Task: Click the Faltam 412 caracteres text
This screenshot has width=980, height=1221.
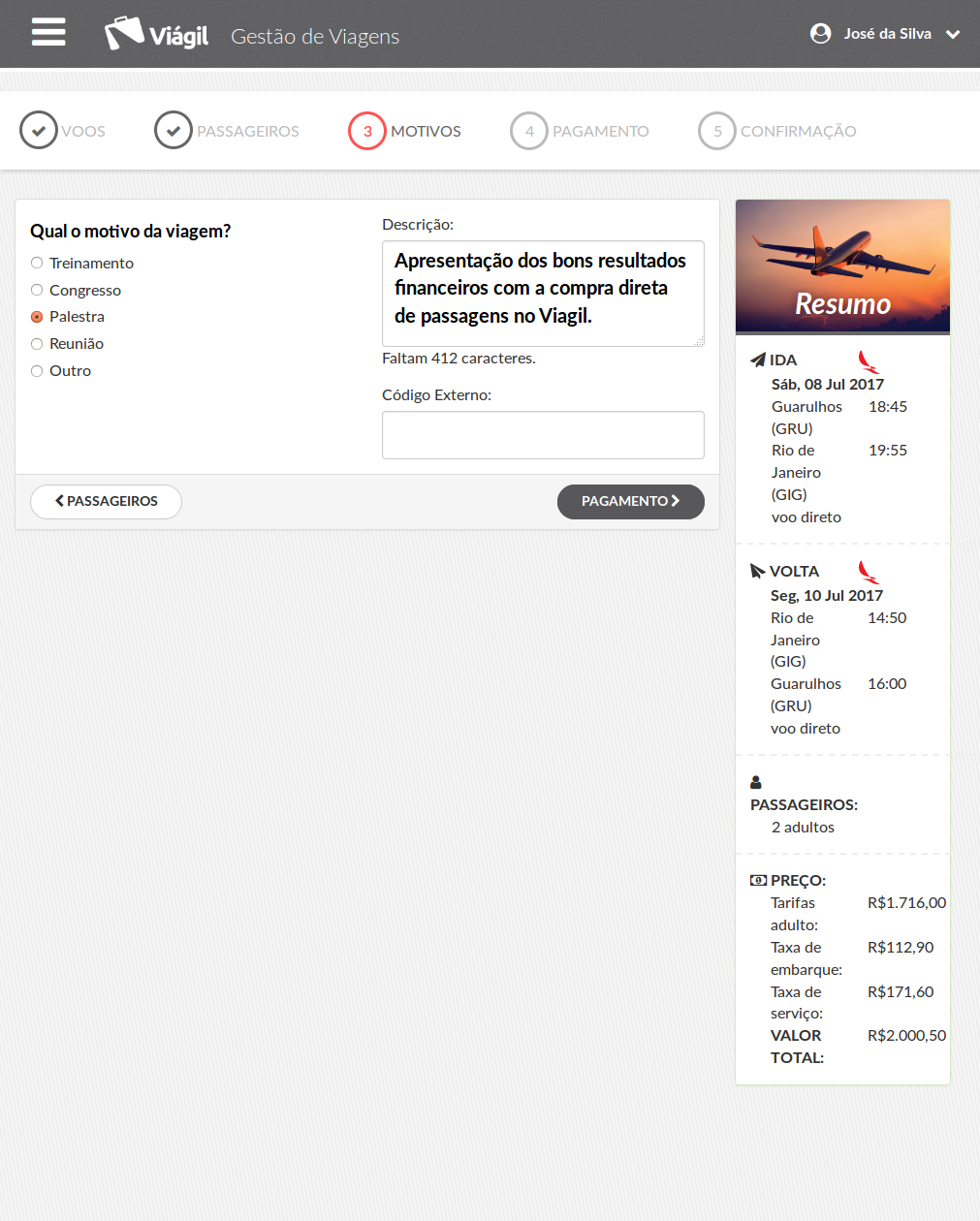Action: (x=458, y=358)
